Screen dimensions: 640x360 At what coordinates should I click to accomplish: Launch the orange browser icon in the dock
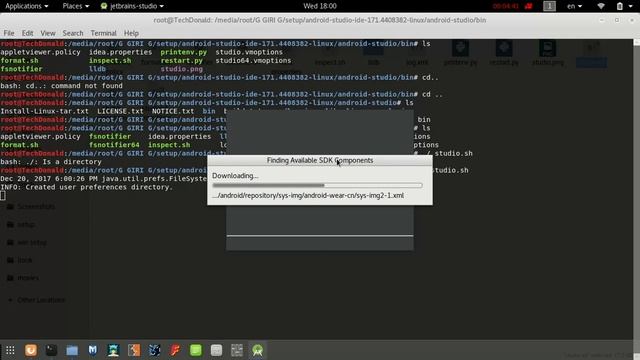[x=31, y=350]
